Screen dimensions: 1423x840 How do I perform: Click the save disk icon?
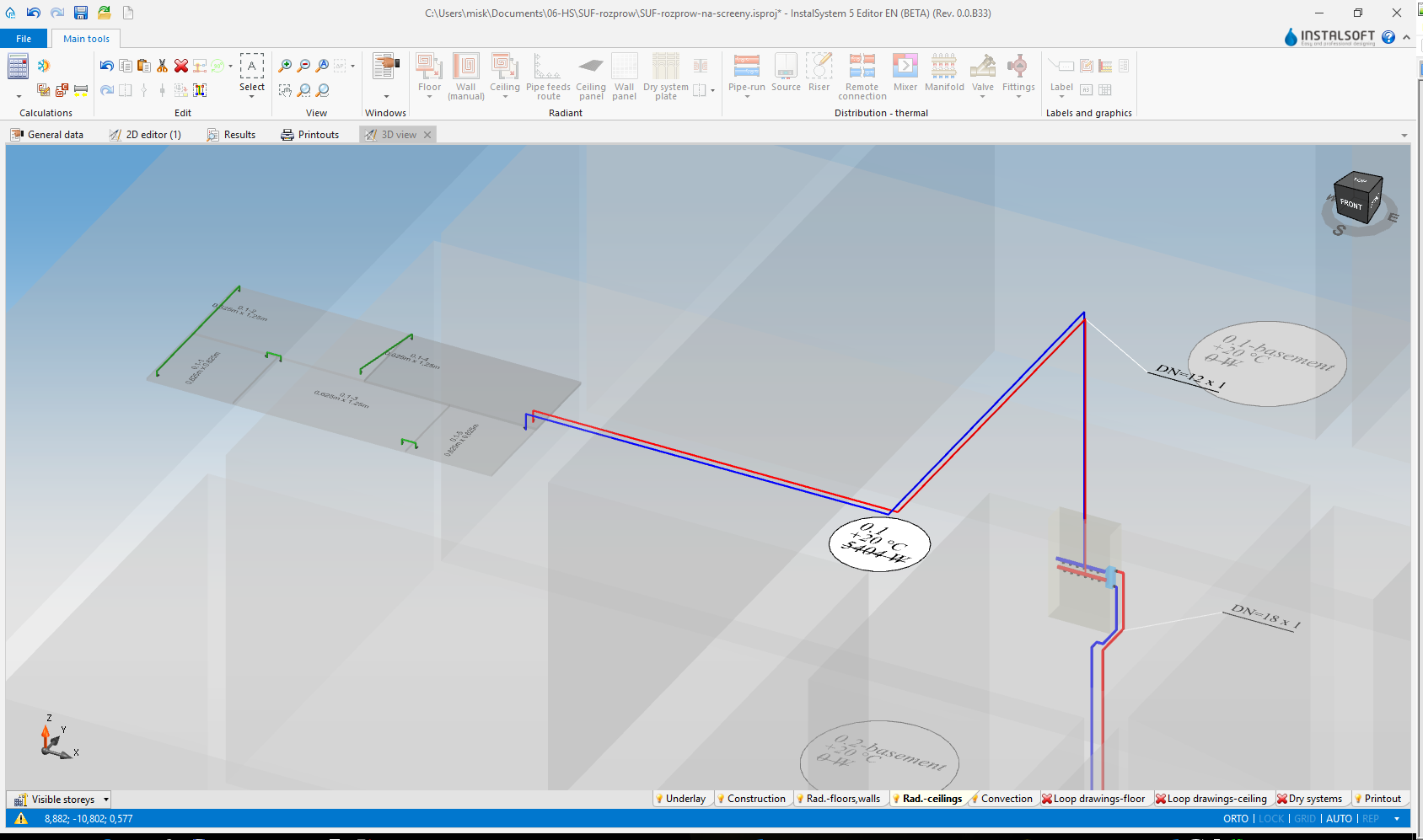[81, 13]
